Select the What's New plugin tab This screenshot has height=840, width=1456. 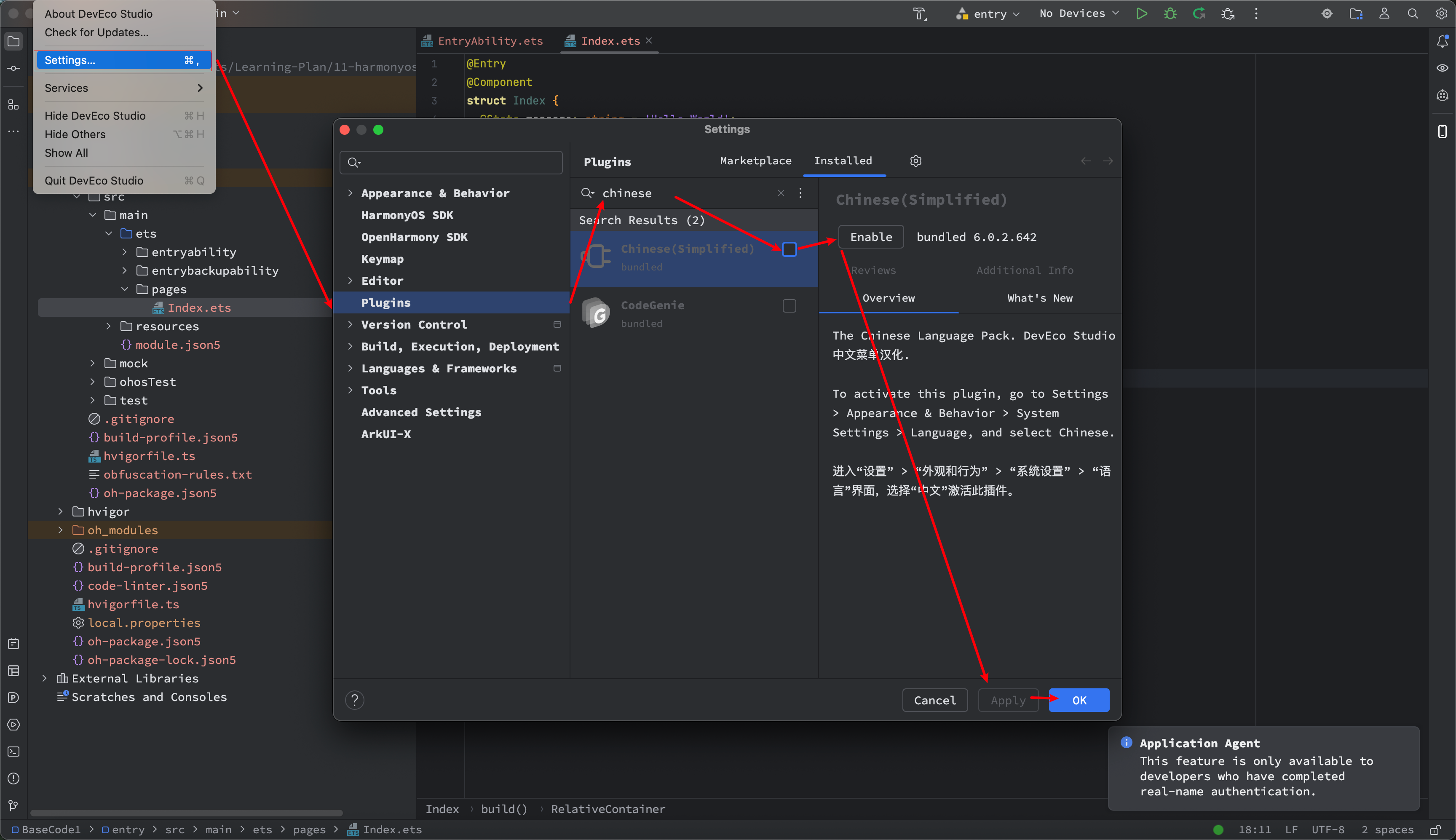point(1039,298)
